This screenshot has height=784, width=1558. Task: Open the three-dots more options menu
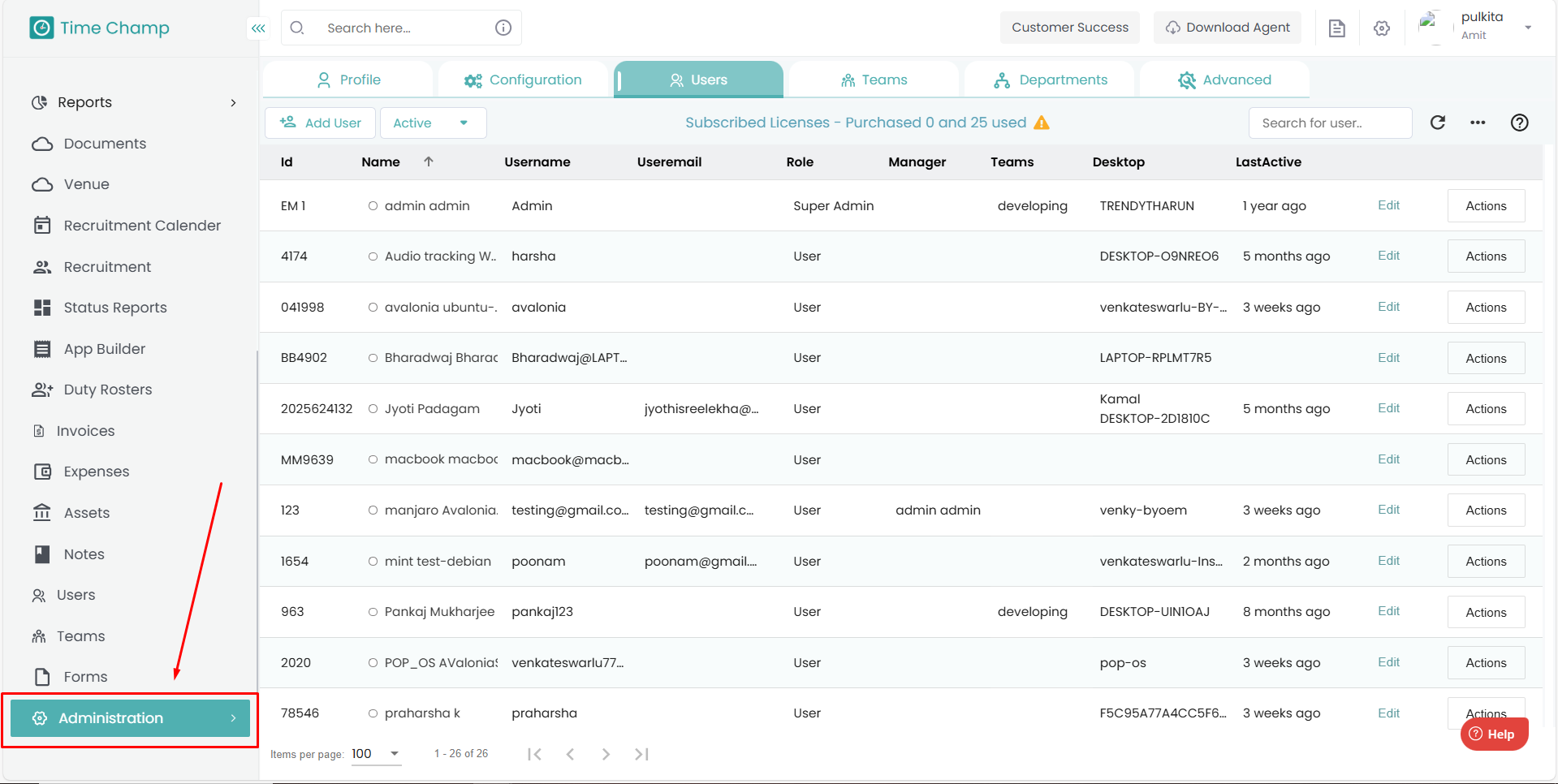1478,123
